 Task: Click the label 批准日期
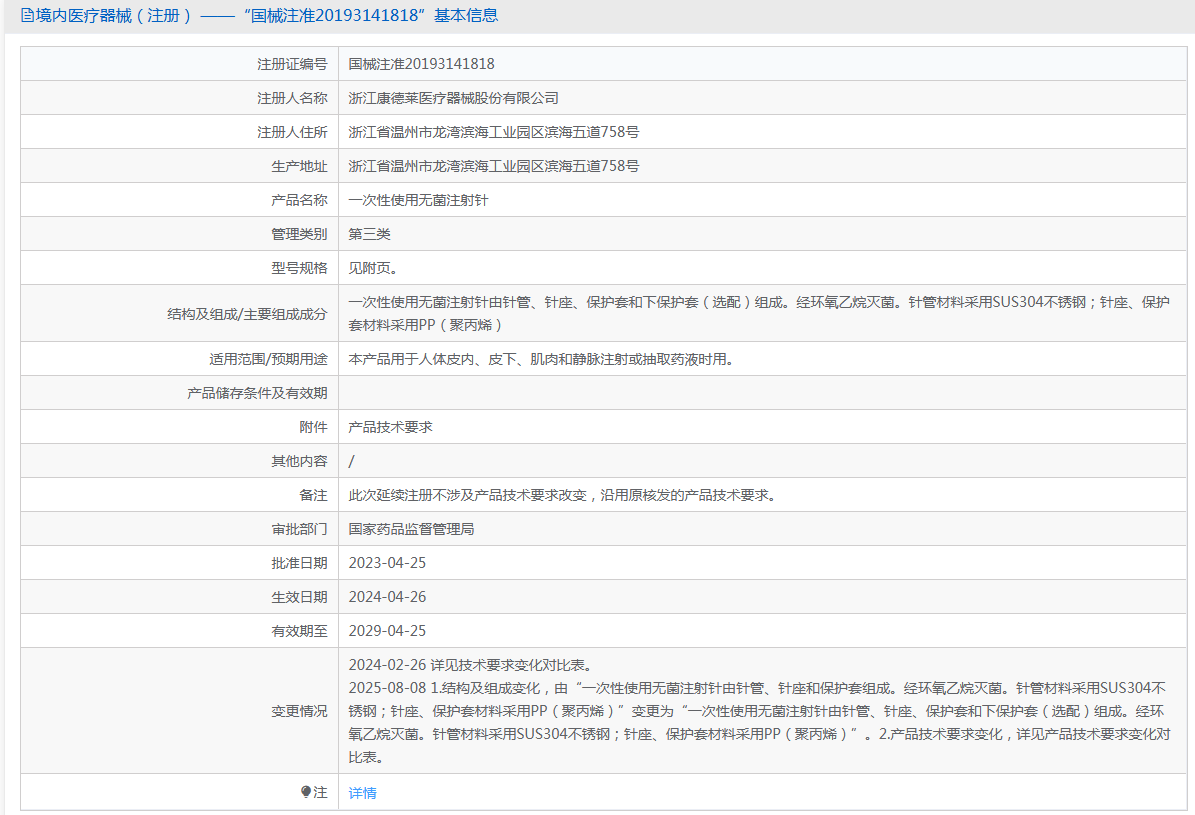click(x=299, y=563)
